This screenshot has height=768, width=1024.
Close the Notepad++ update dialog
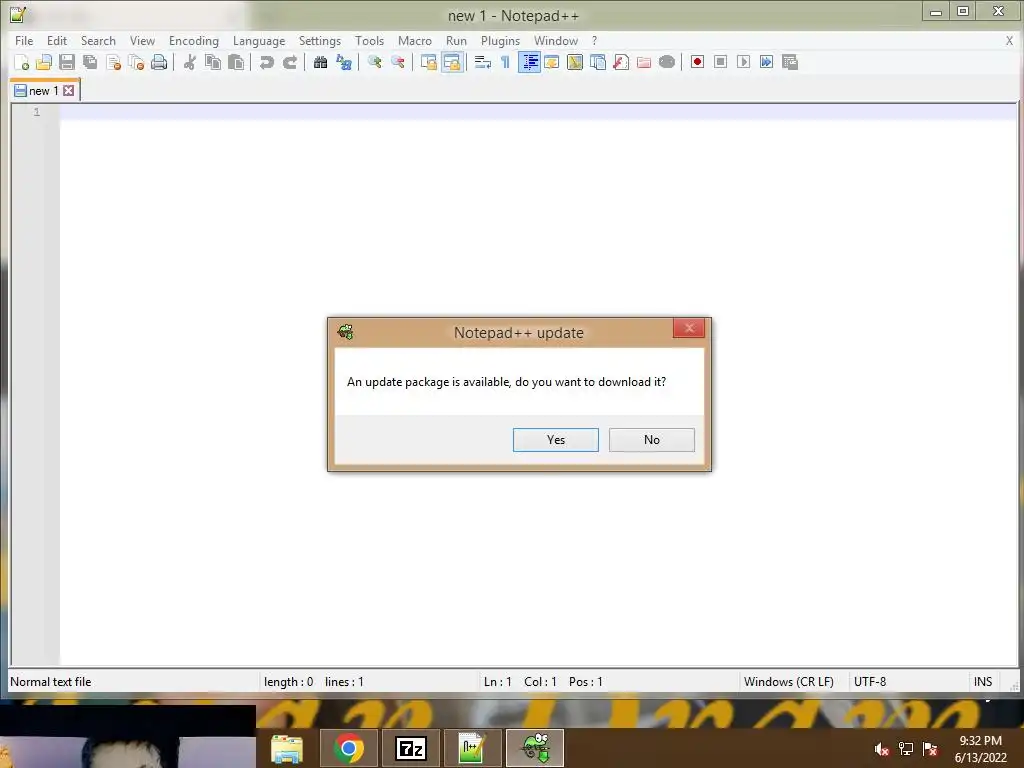(x=689, y=328)
